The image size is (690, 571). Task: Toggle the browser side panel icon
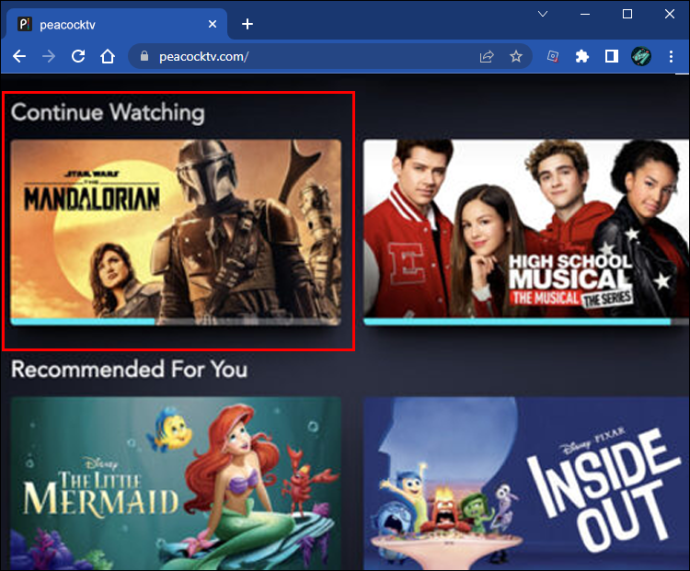coord(611,56)
